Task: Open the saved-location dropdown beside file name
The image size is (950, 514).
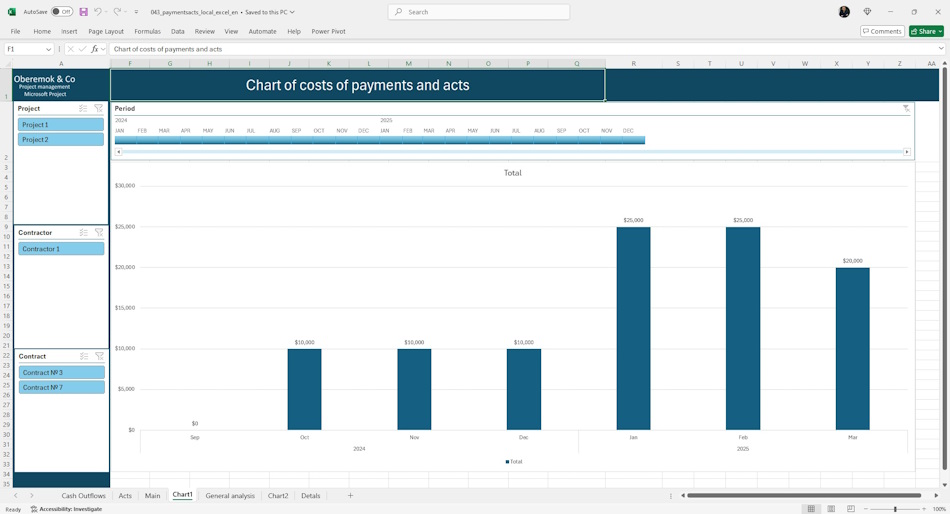Action: click(x=293, y=12)
